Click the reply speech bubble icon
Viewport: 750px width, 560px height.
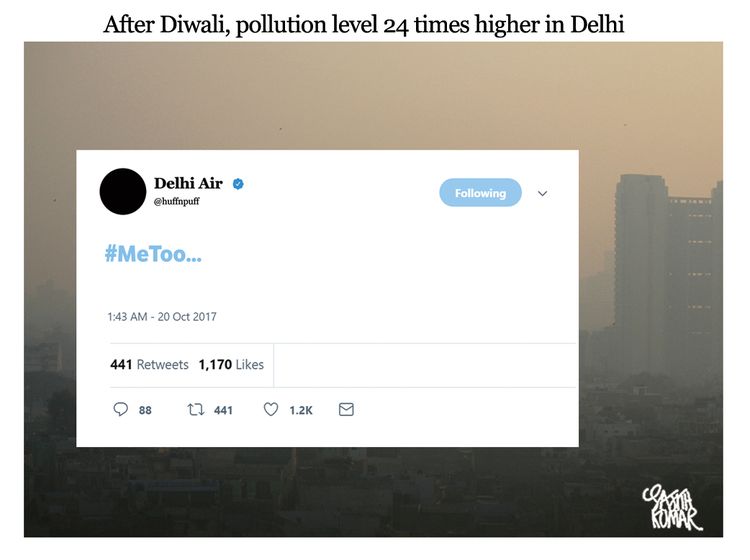coord(121,409)
